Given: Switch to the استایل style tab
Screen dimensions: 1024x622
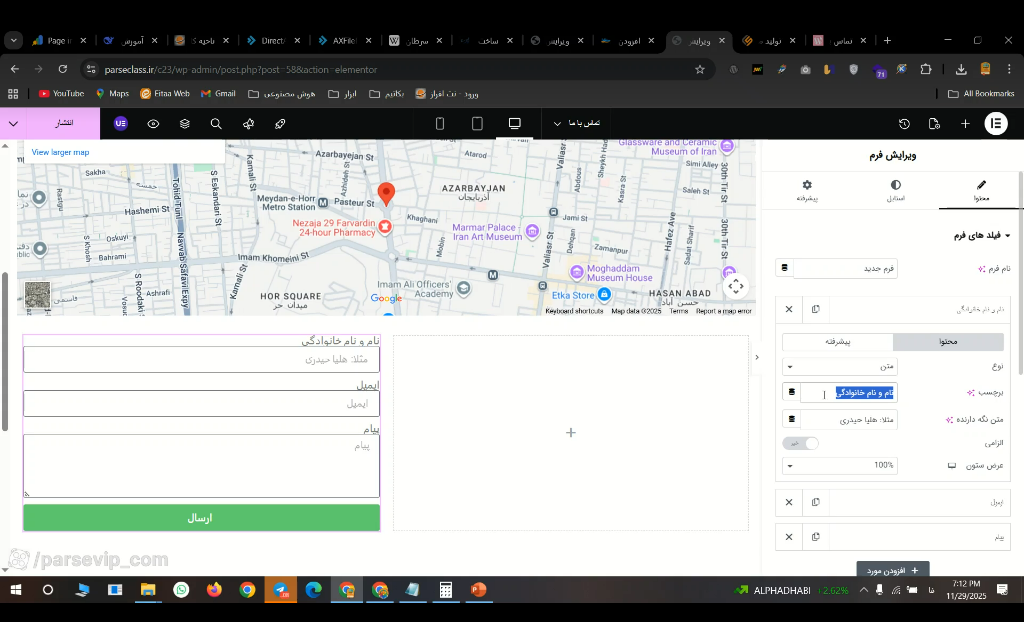Looking at the screenshot, I should [895, 191].
